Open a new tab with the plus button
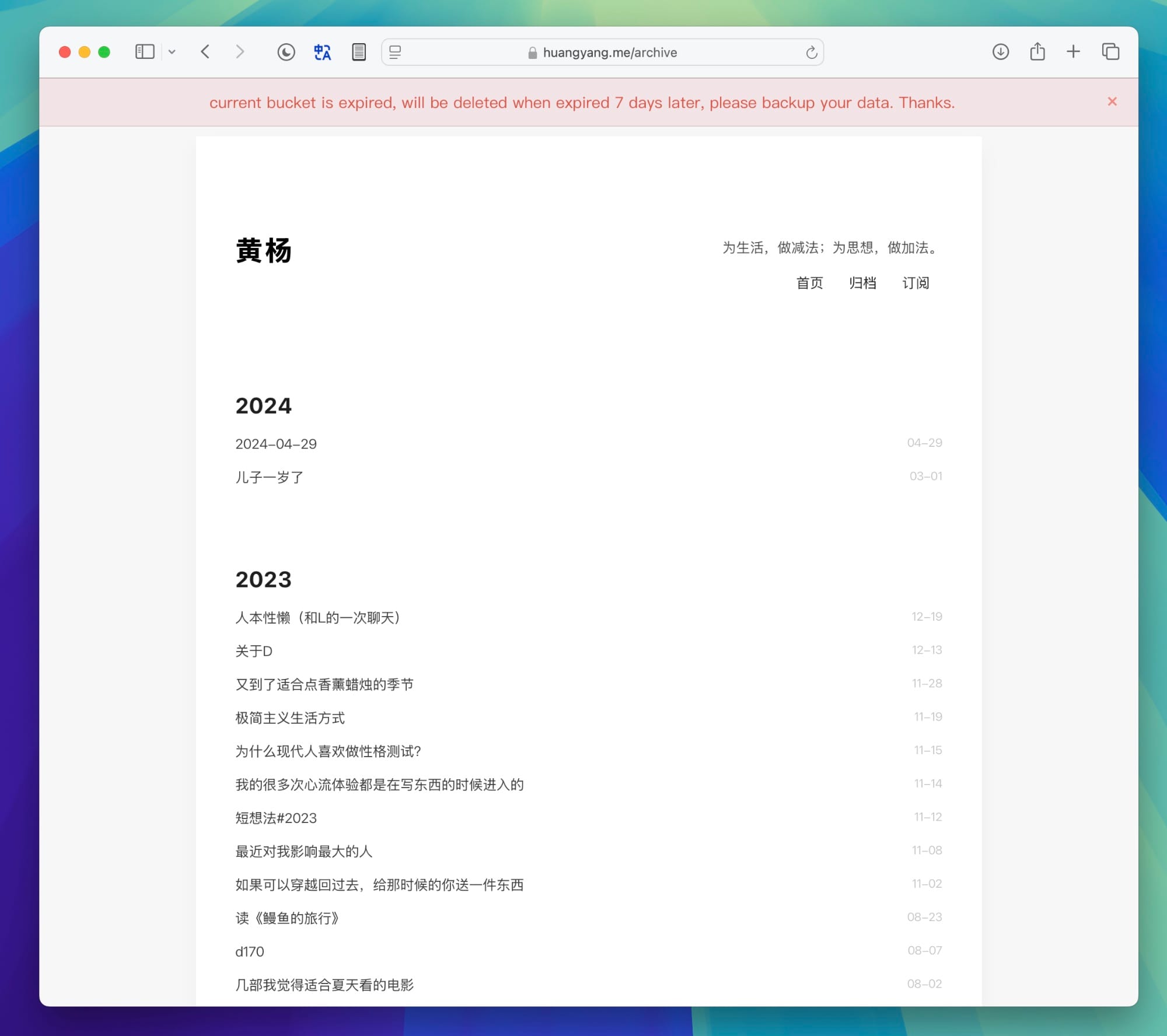 (x=1073, y=52)
